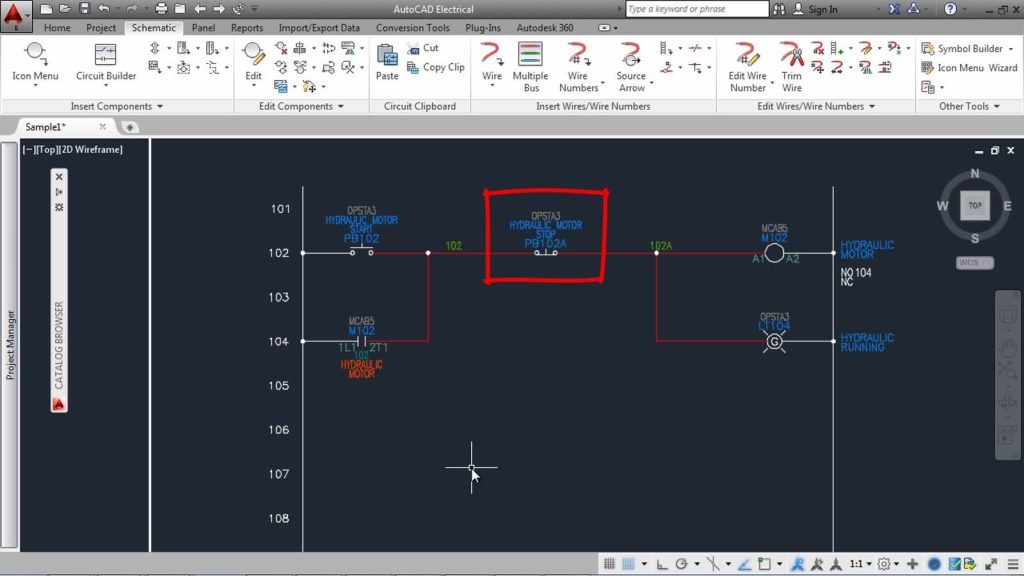
Task: Open the Icon Menu component browser
Action: tap(35, 62)
